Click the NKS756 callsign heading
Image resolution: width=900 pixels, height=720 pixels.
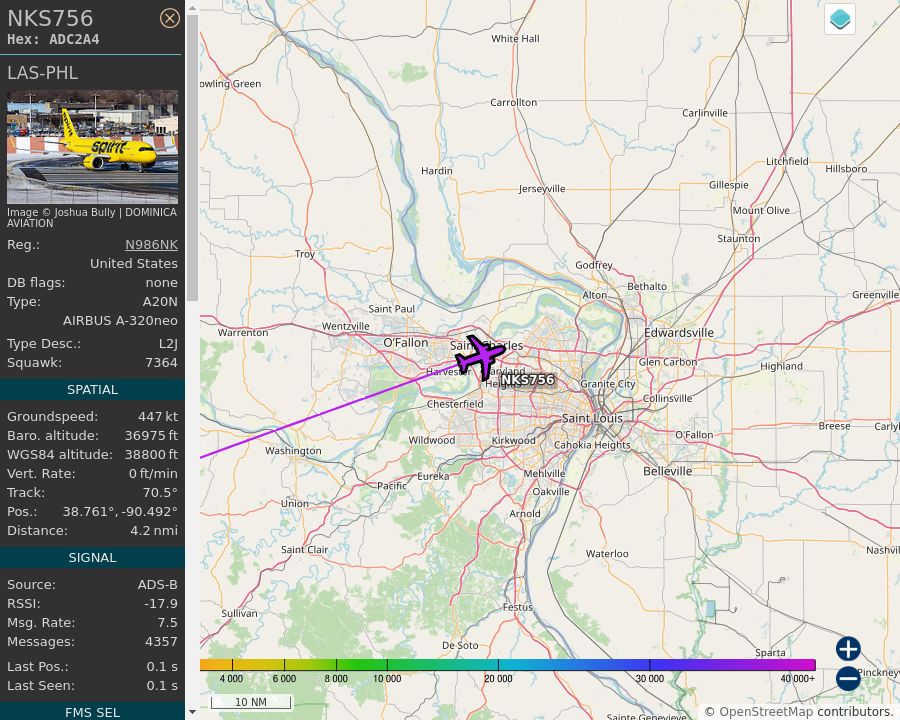pyautogui.click(x=50, y=18)
